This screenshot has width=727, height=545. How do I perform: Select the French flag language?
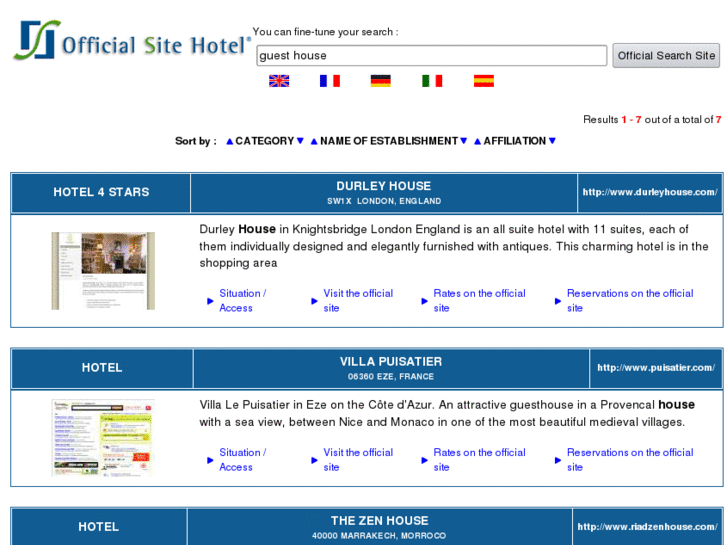click(x=330, y=81)
